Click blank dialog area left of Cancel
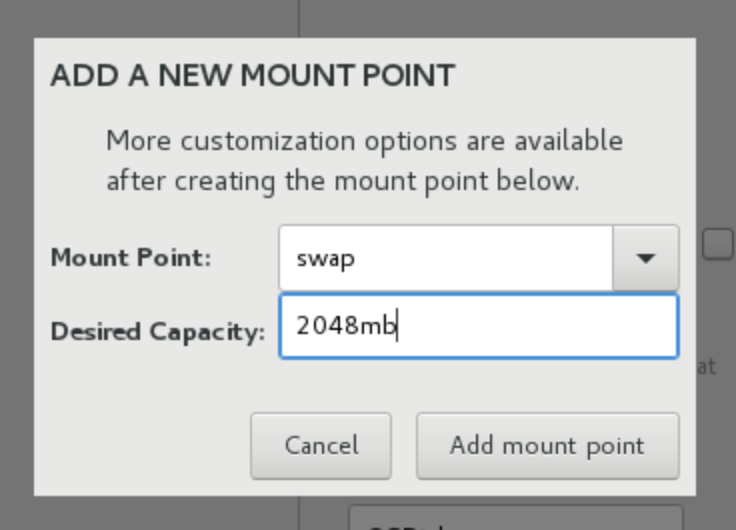 point(141,446)
